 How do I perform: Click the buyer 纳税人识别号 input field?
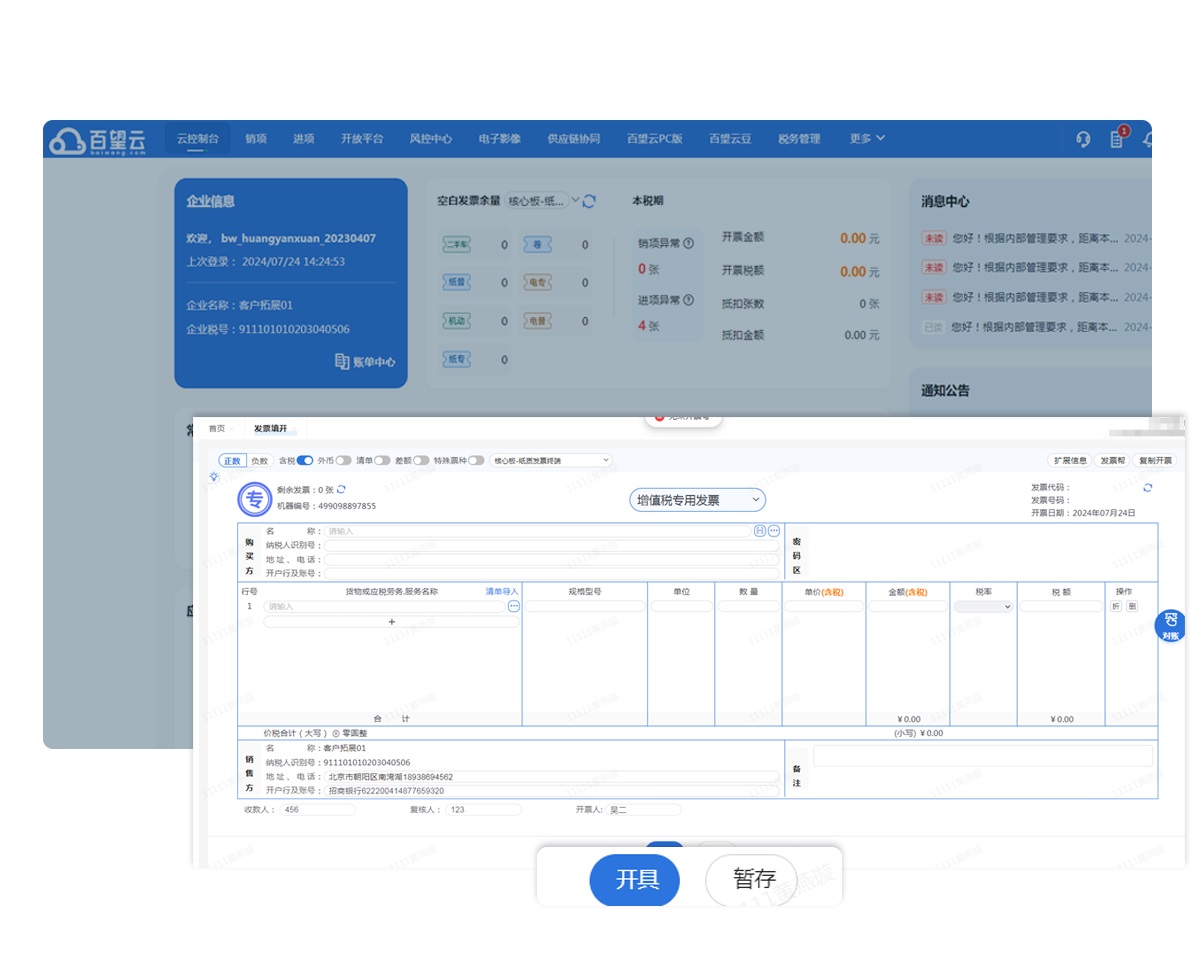click(552, 546)
